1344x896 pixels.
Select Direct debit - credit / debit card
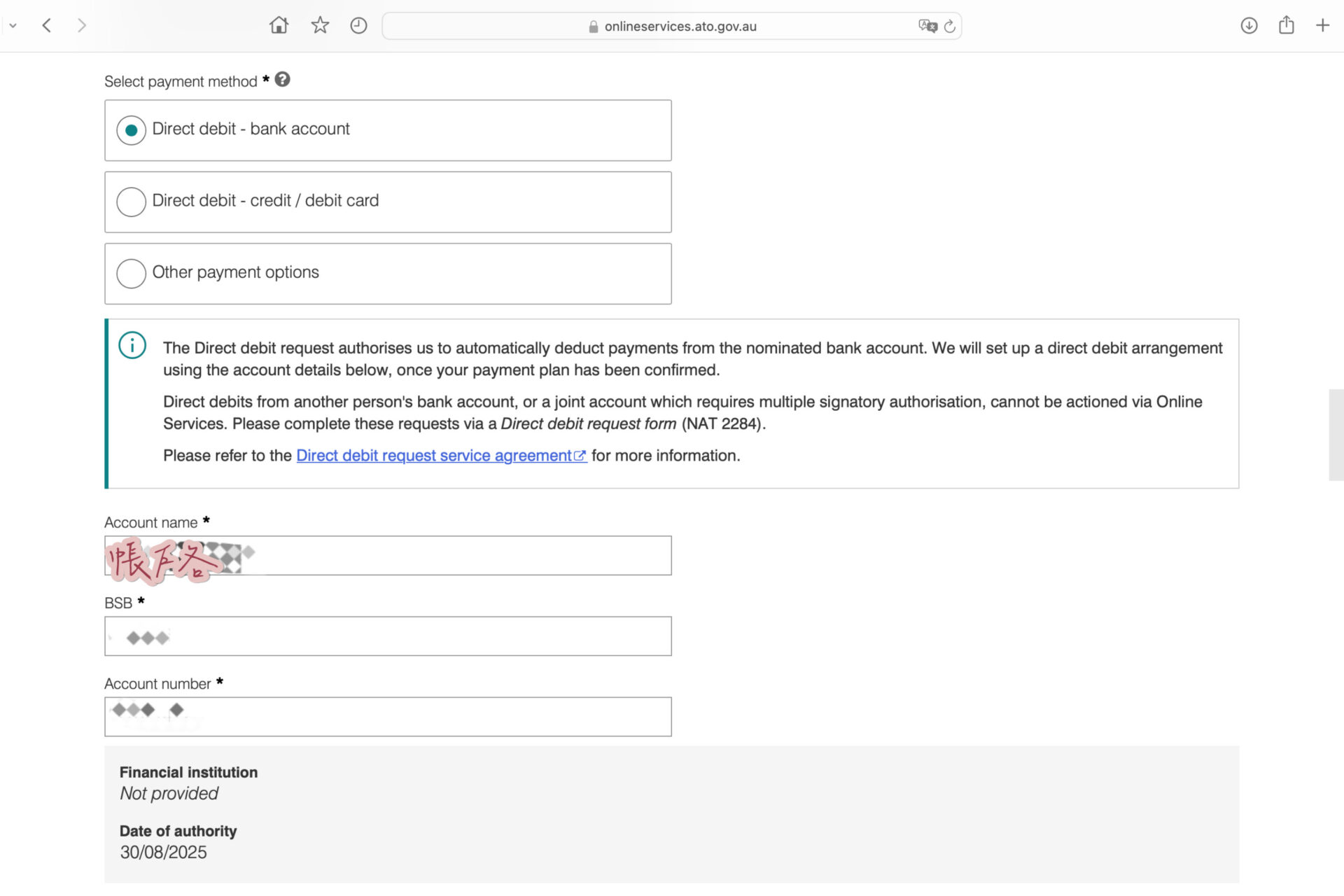pyautogui.click(x=131, y=202)
